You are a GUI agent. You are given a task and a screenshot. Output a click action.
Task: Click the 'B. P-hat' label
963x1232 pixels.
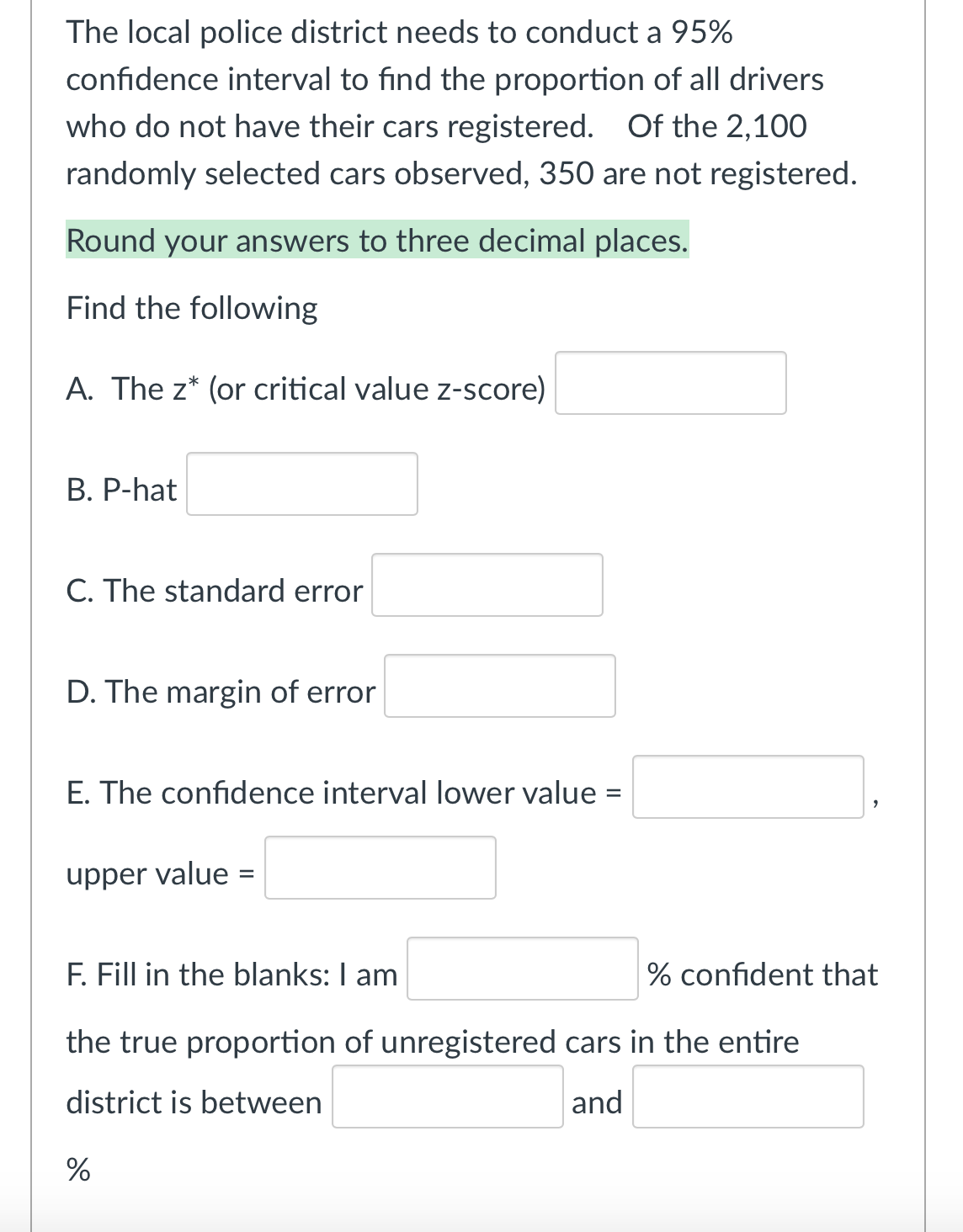[x=120, y=489]
